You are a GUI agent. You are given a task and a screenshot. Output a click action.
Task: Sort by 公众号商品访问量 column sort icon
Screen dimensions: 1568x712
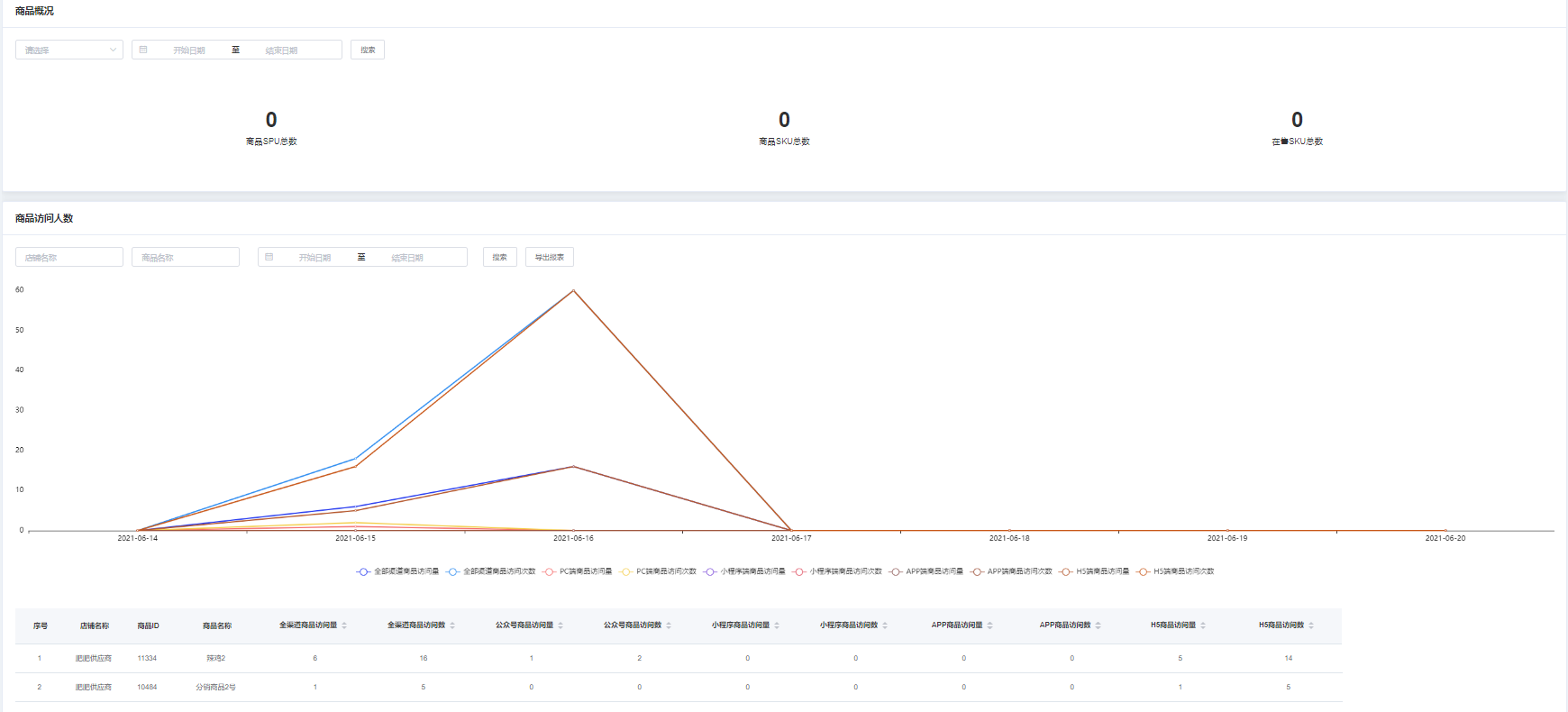click(561, 625)
